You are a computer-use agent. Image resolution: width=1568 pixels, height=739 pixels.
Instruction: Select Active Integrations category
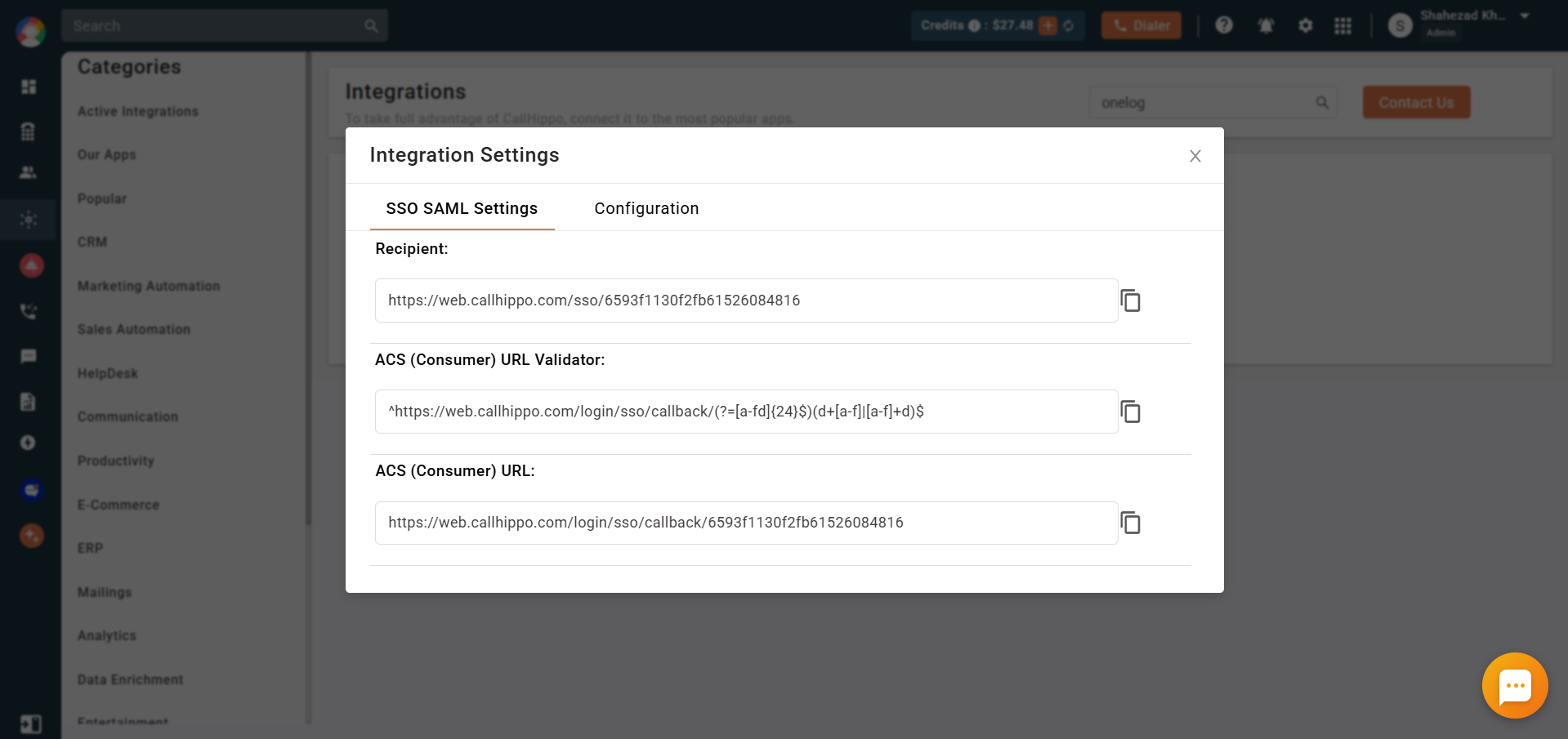[x=138, y=111]
